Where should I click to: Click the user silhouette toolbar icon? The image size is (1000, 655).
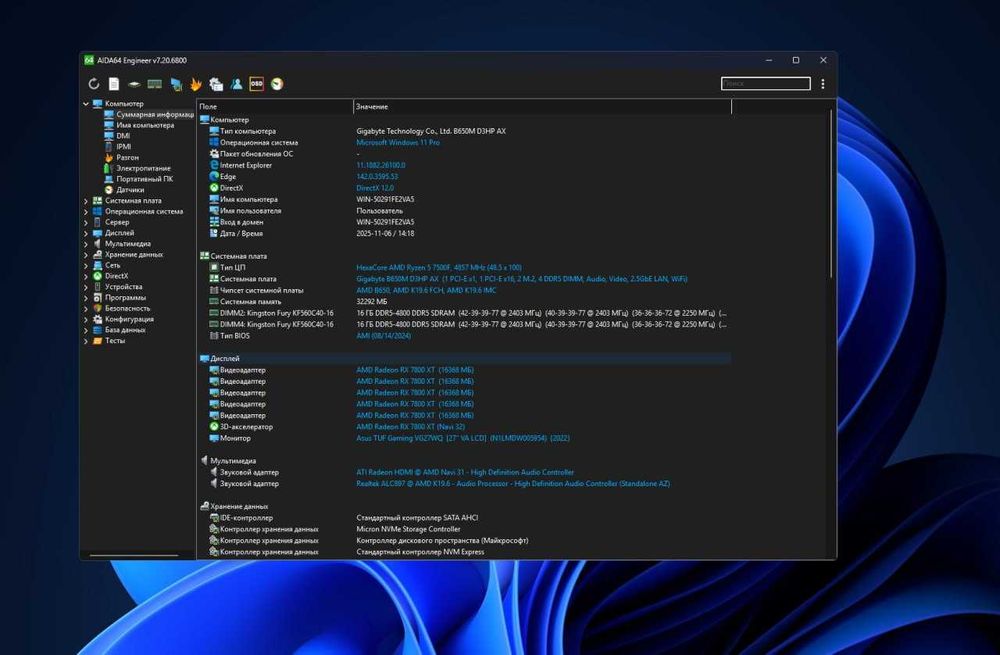pos(237,84)
